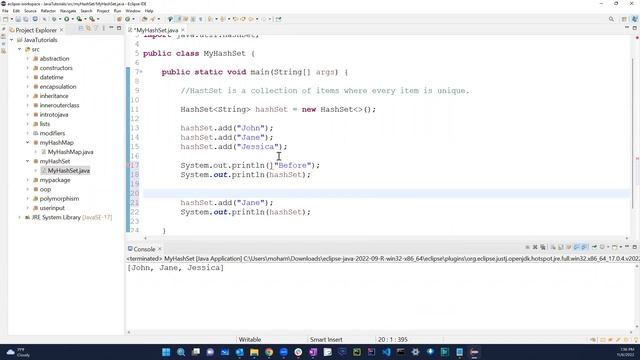Image resolution: width=640 pixels, height=360 pixels.
Task: Click the Filter icon in Project Explorer
Action: point(96,29)
